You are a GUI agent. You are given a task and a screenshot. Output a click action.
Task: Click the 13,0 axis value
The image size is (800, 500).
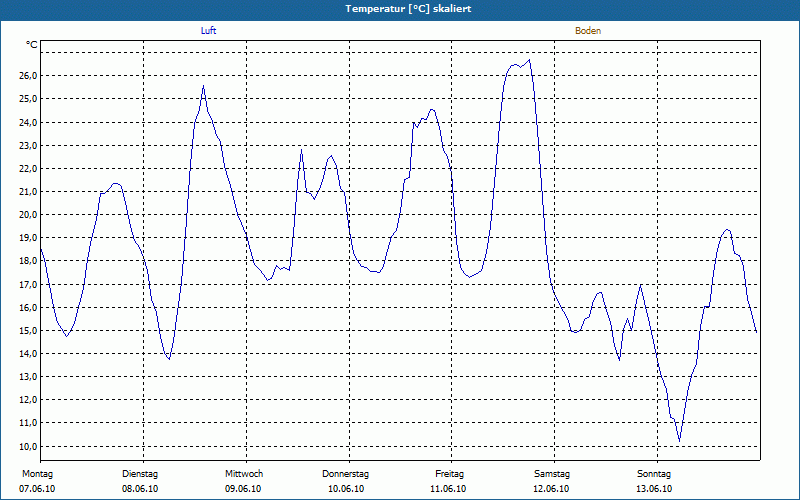[28, 377]
